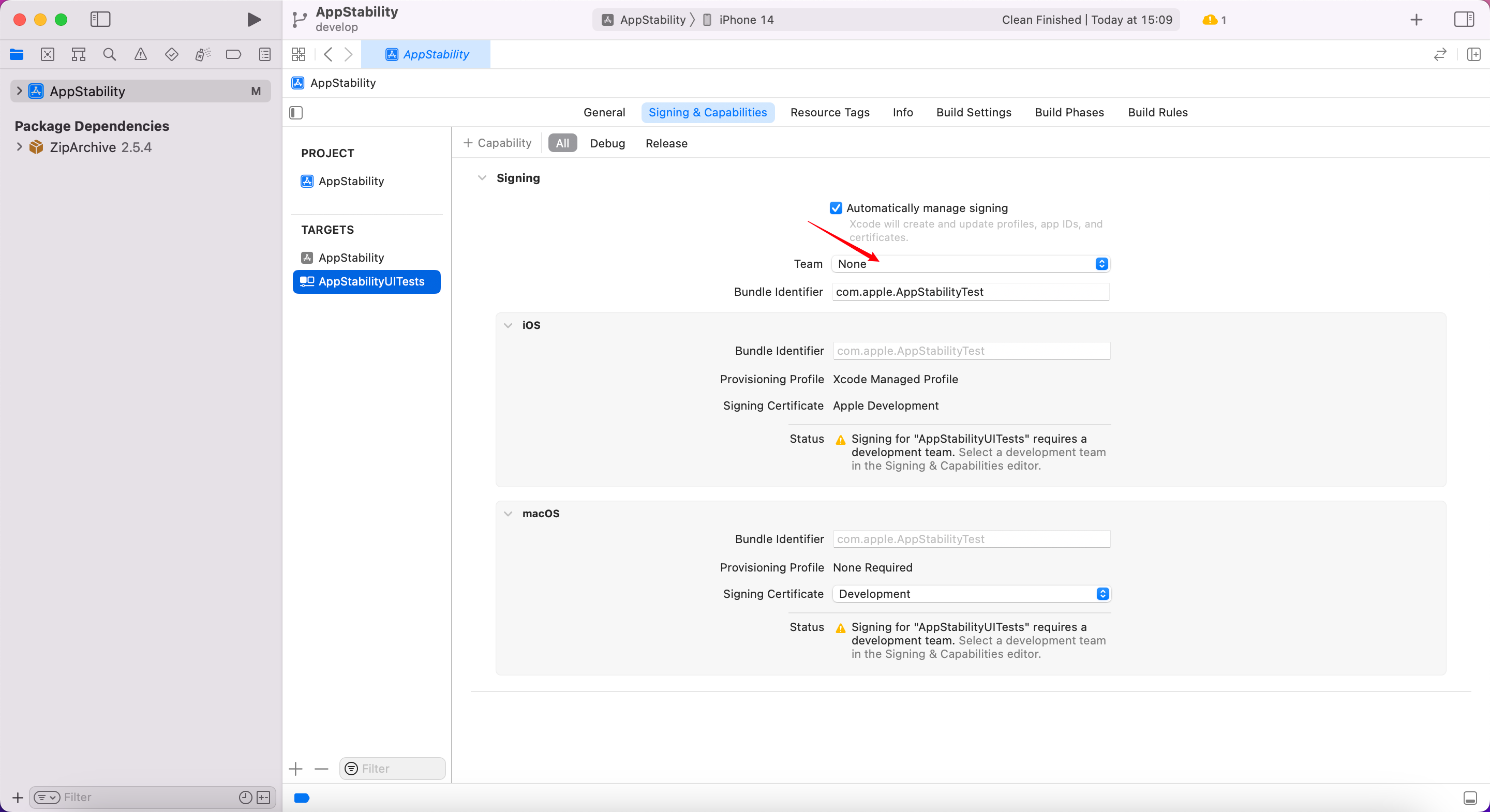Add an editor on the right
1490x812 pixels.
coord(1474,54)
